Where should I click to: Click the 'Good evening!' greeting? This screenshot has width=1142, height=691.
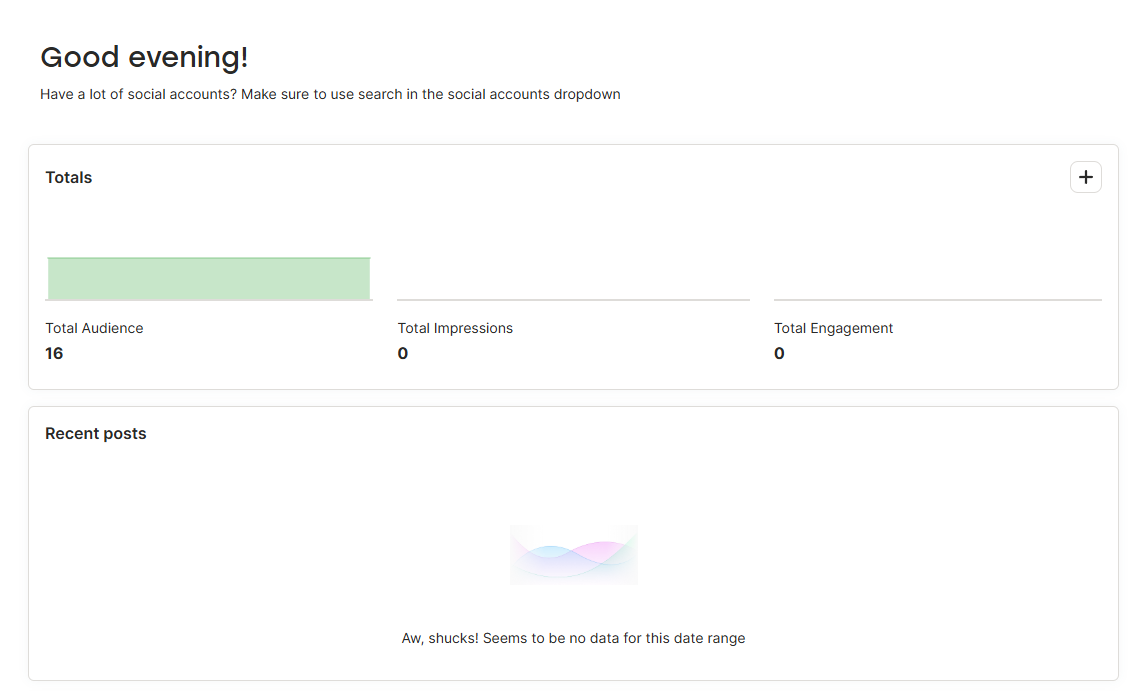(x=144, y=58)
